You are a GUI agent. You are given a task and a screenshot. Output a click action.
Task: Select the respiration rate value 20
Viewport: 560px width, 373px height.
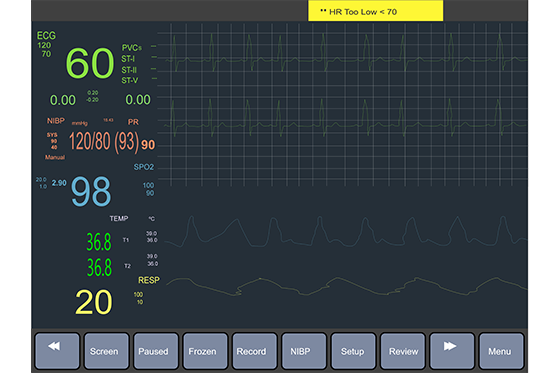pos(94,302)
